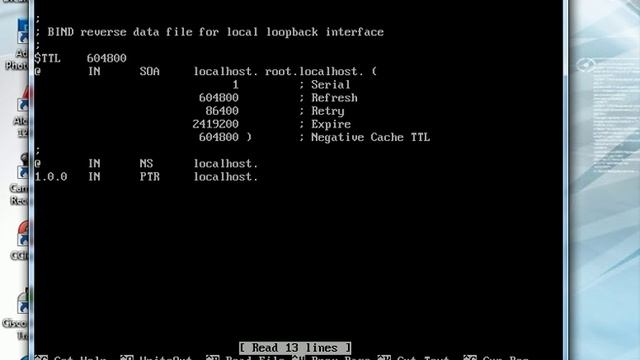Click the Expire value 2419200
Screen dimensions: 640x360
(216, 124)
